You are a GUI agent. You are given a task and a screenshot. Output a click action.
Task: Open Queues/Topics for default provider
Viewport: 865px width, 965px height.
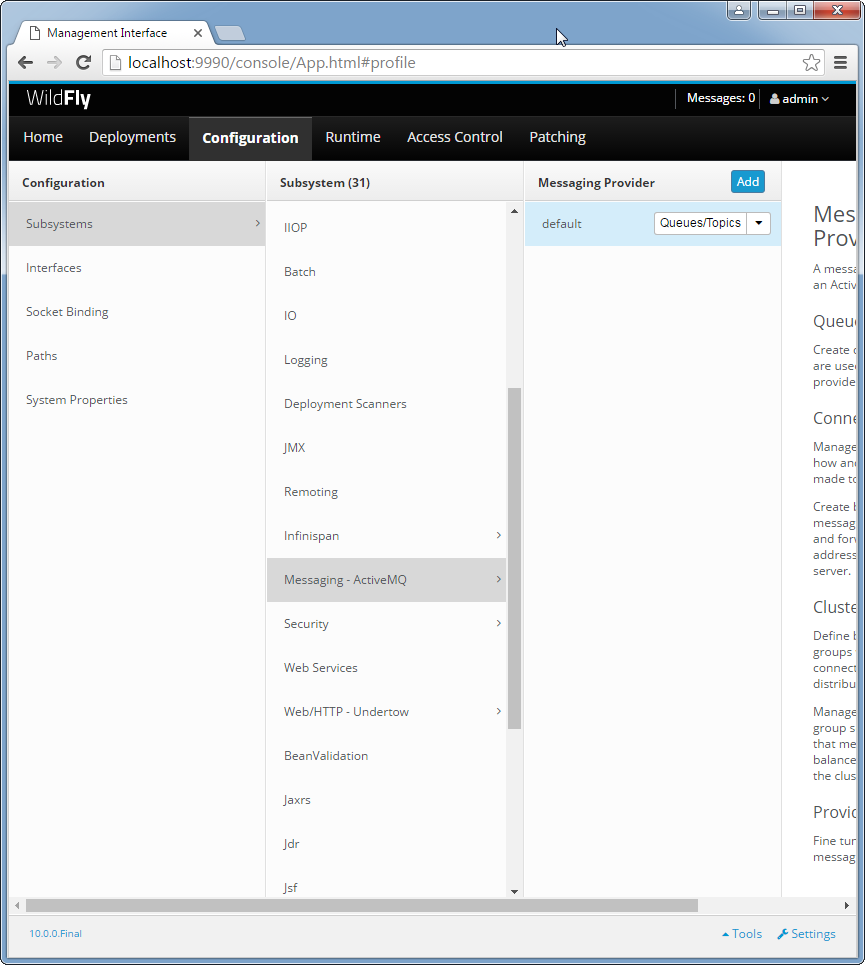click(700, 223)
